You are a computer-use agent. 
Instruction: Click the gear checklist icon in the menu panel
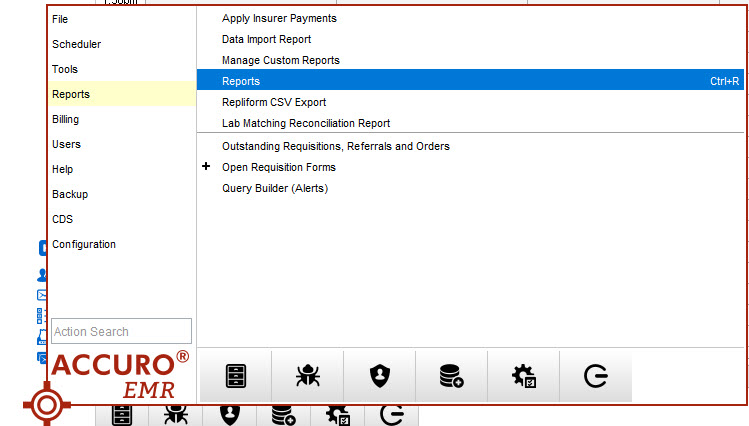[523, 376]
